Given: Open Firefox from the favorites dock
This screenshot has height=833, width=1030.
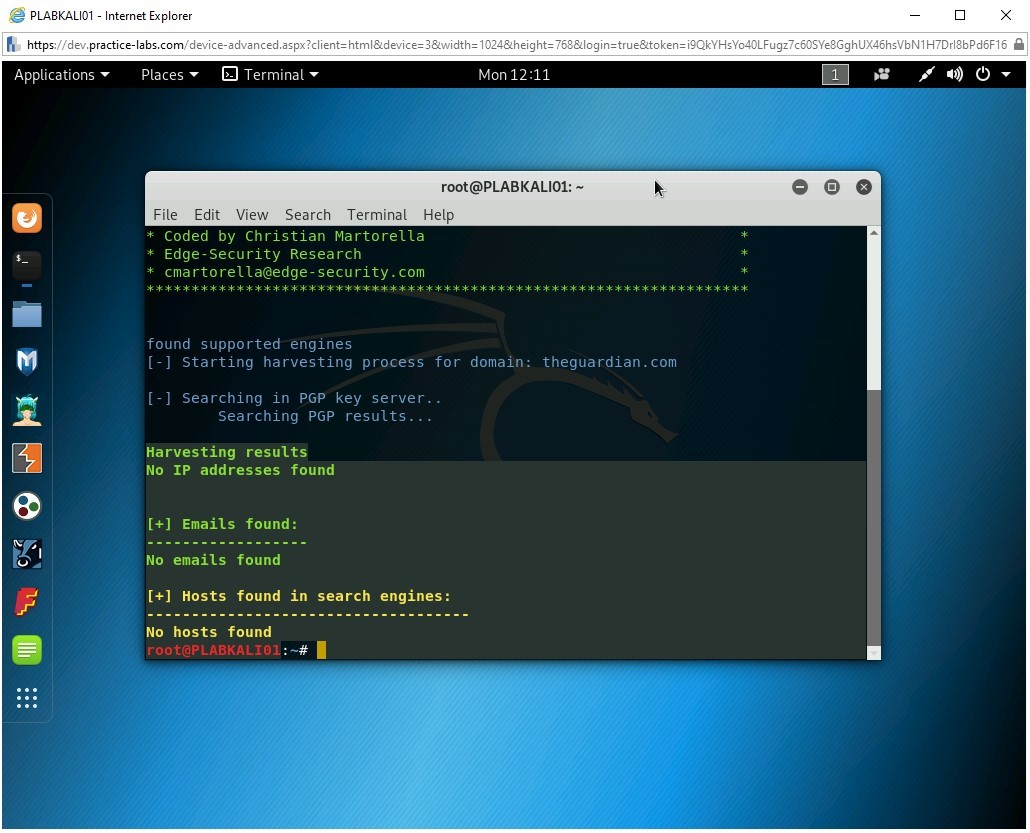Looking at the screenshot, I should point(27,218).
